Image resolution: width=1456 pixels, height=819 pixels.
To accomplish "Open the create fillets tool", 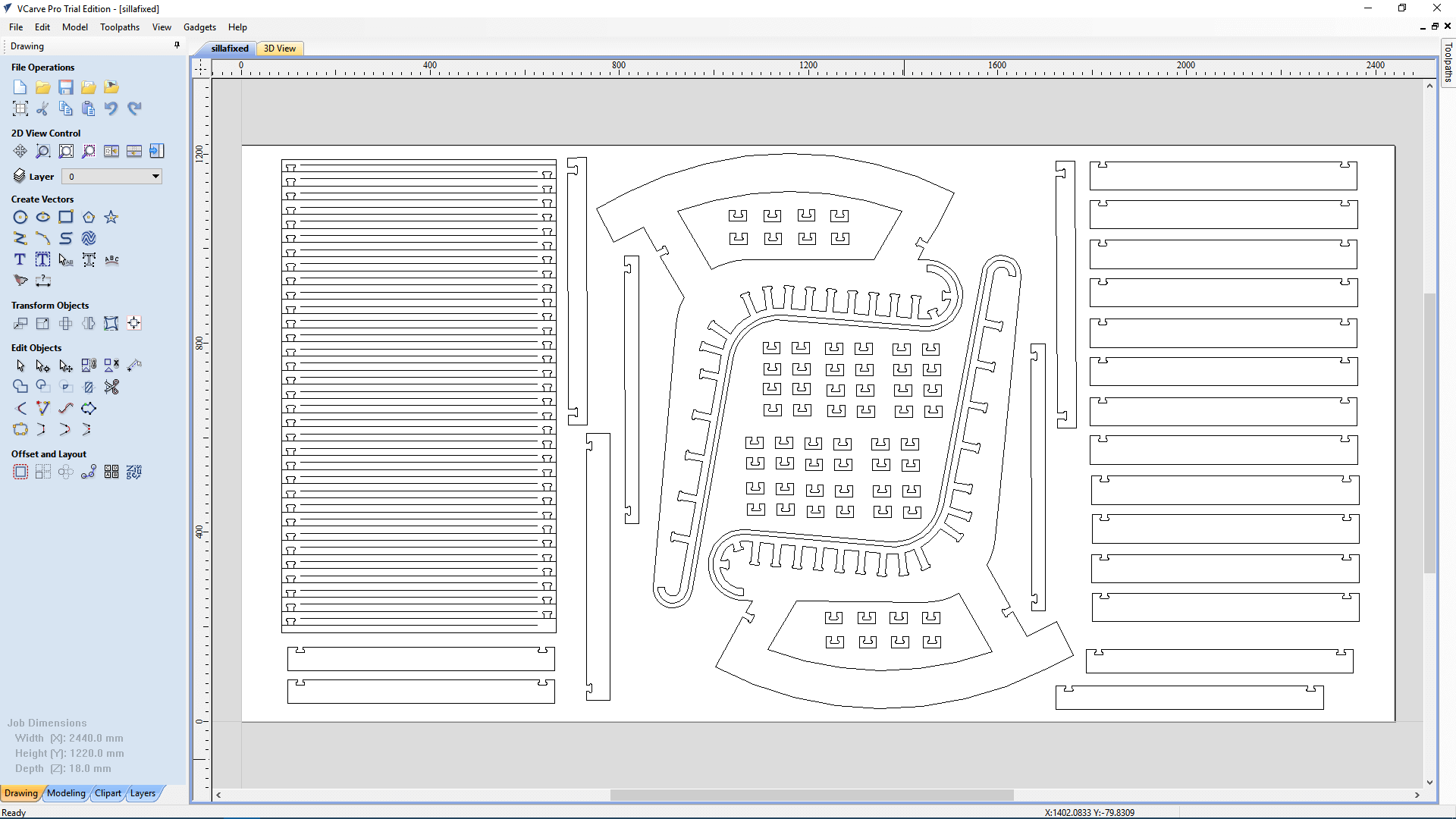I will [20, 408].
